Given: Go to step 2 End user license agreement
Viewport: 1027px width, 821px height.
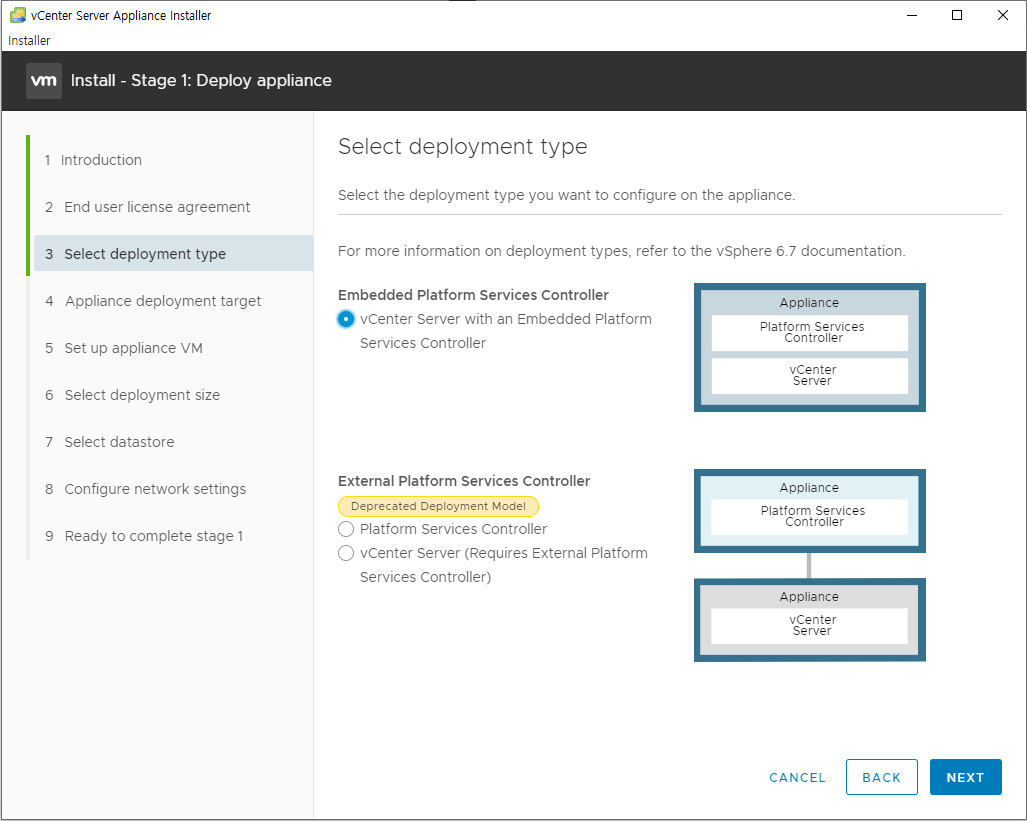Looking at the screenshot, I should click(x=147, y=207).
